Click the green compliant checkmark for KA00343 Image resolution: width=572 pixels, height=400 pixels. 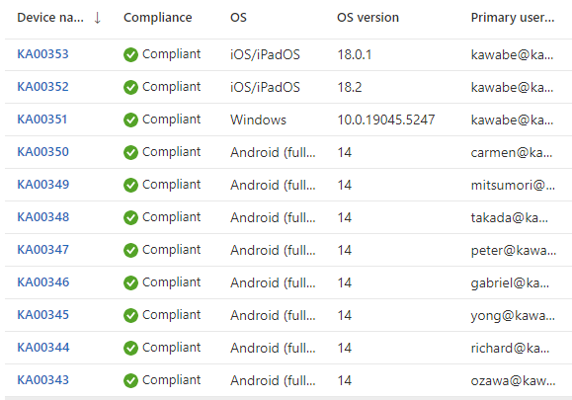pyautogui.click(x=131, y=381)
